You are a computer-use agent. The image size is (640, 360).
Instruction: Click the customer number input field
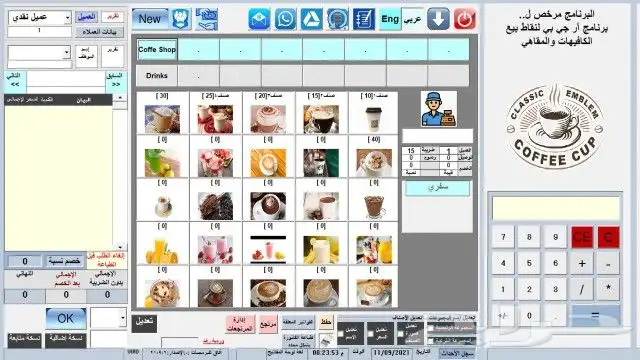coord(39,31)
